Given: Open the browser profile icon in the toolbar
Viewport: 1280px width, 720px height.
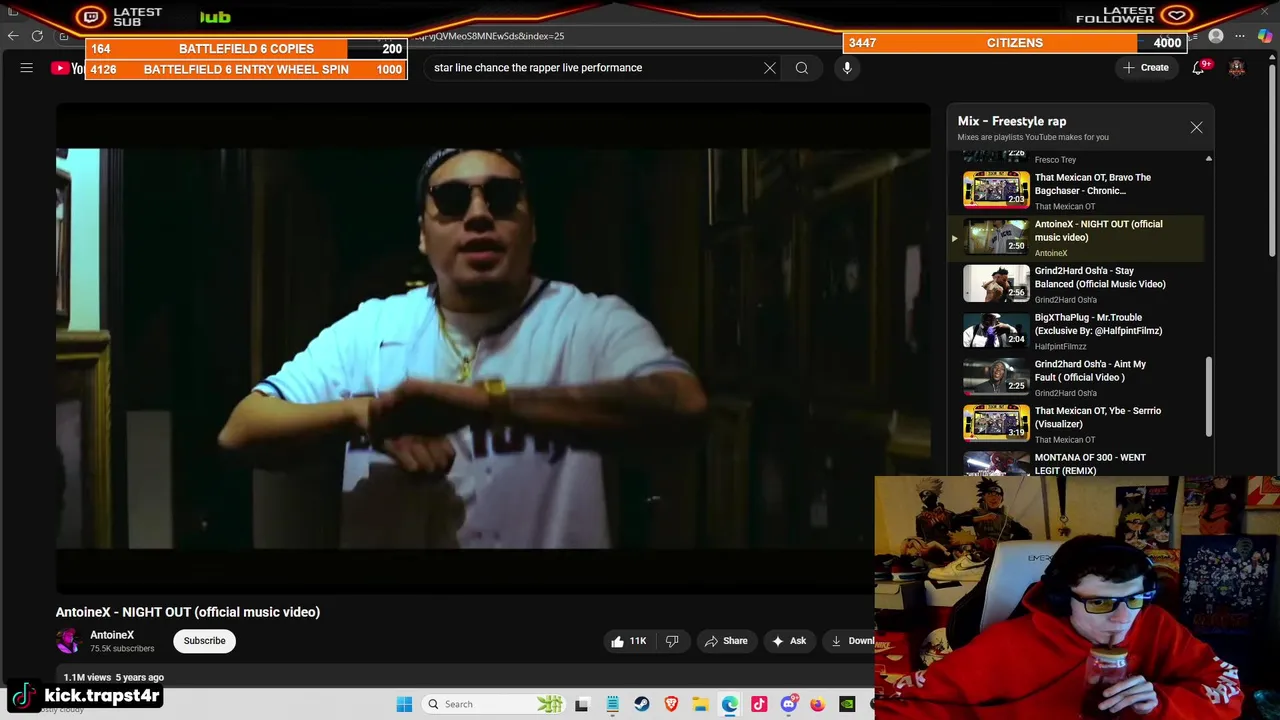Looking at the screenshot, I should coord(1216,36).
